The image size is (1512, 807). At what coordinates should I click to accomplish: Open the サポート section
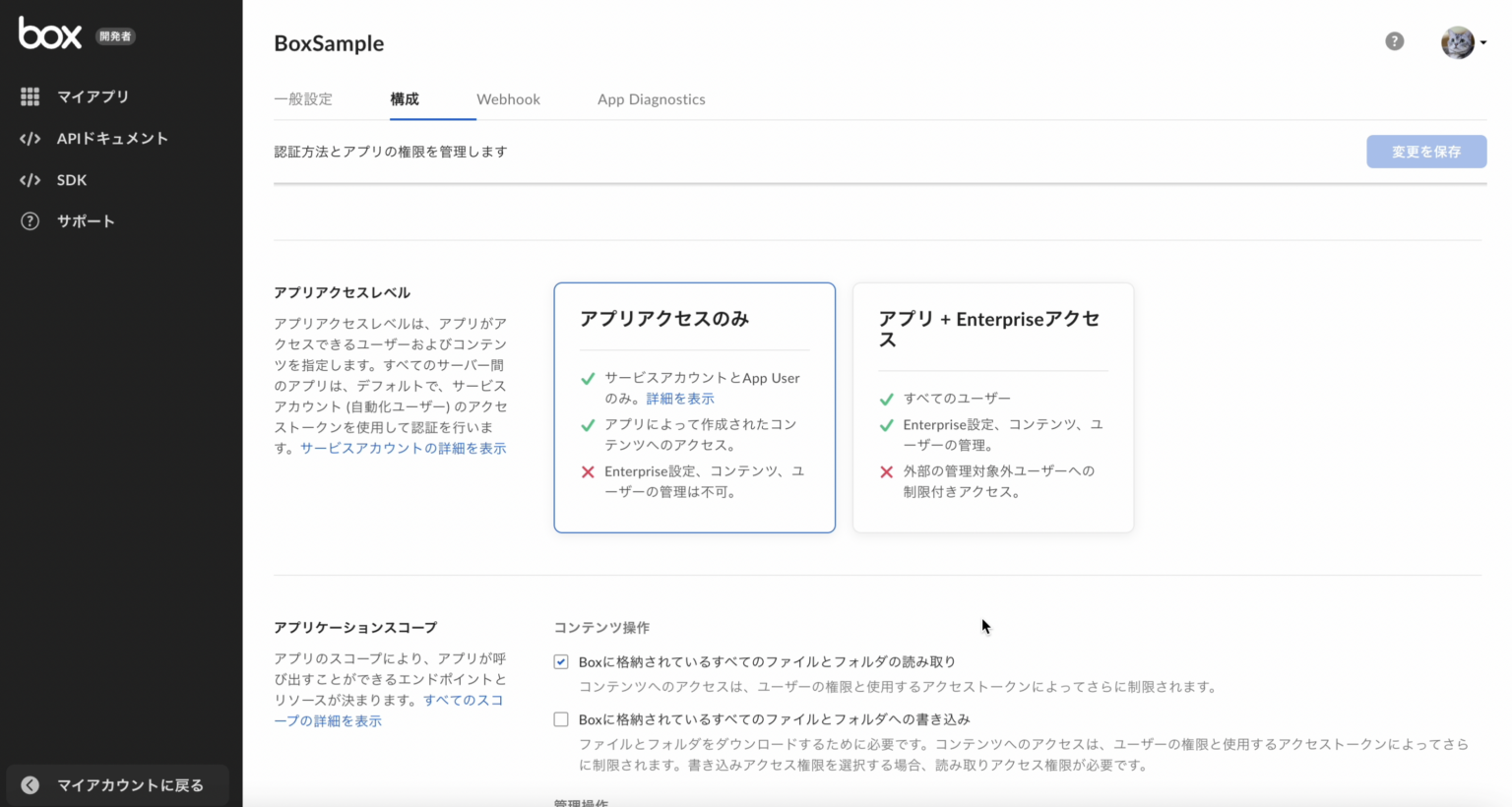pyautogui.click(x=85, y=220)
